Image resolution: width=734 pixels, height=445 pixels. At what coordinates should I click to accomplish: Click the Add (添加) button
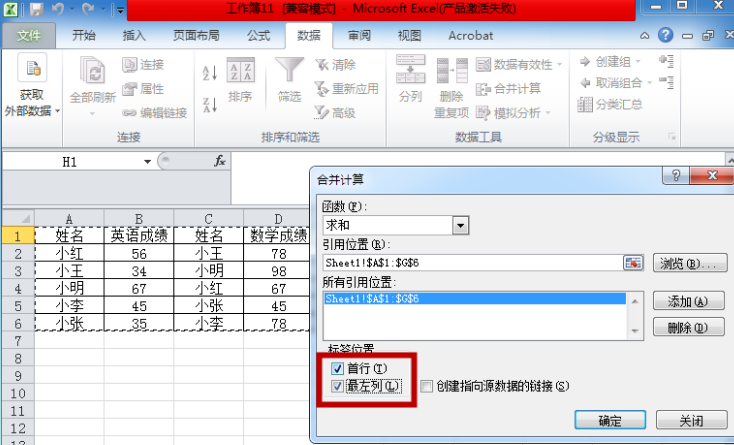point(689,301)
